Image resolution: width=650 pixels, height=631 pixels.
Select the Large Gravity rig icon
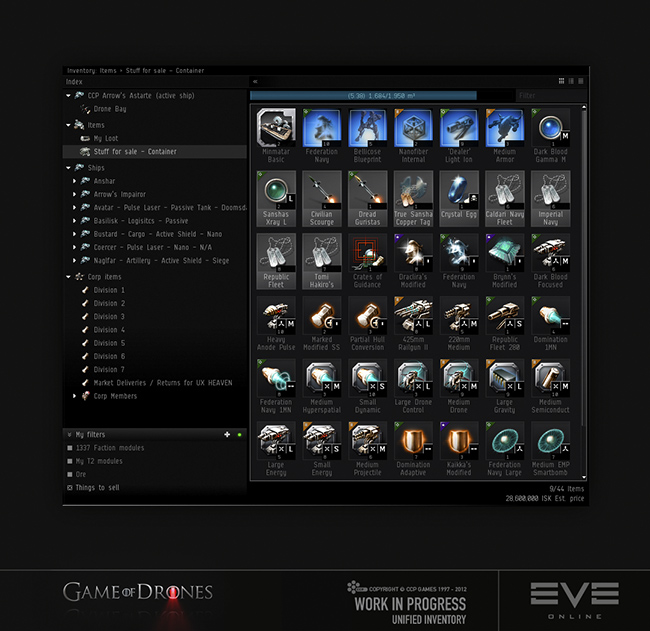click(x=504, y=378)
